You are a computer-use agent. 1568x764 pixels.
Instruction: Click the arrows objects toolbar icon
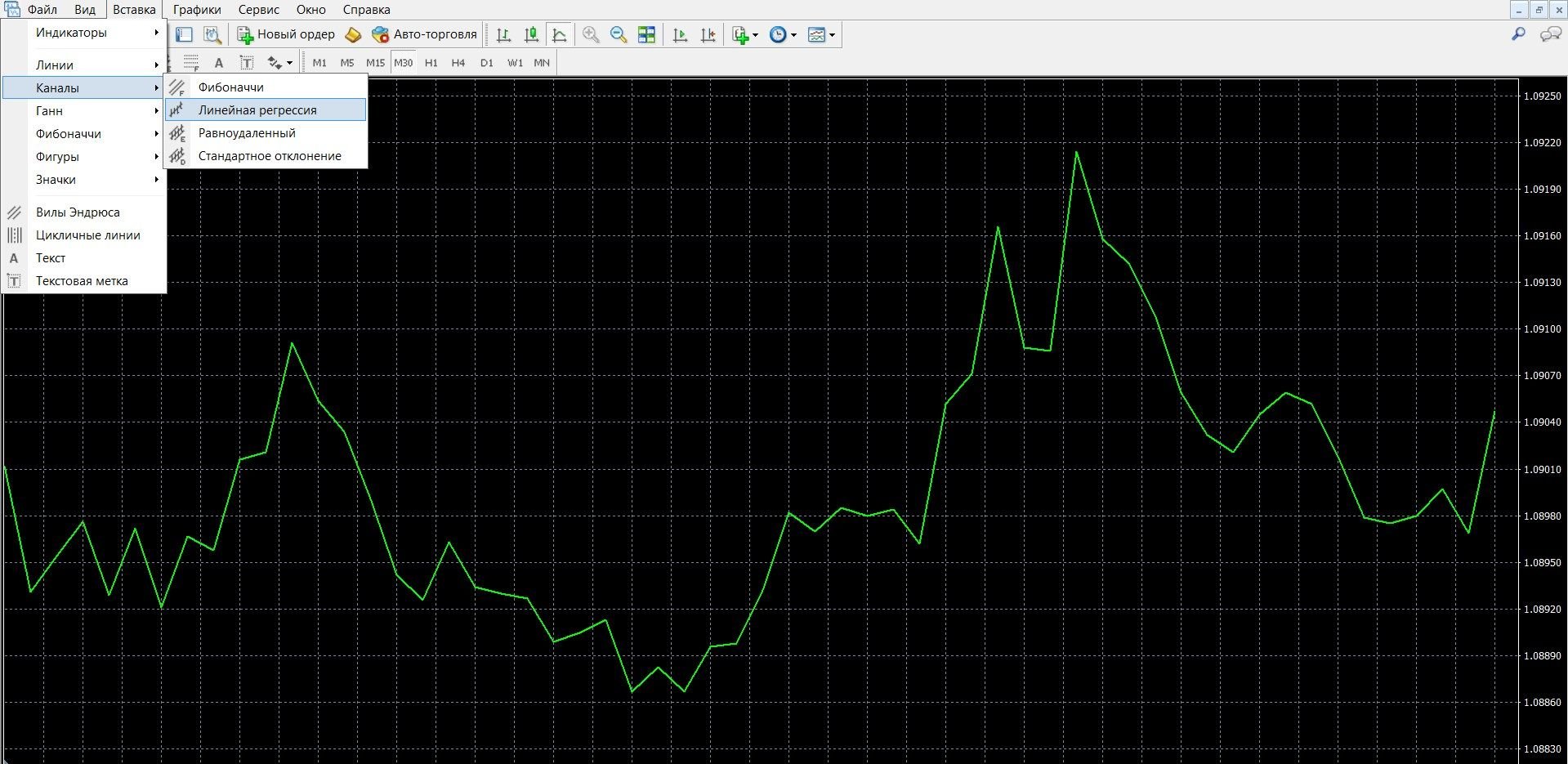coord(275,63)
